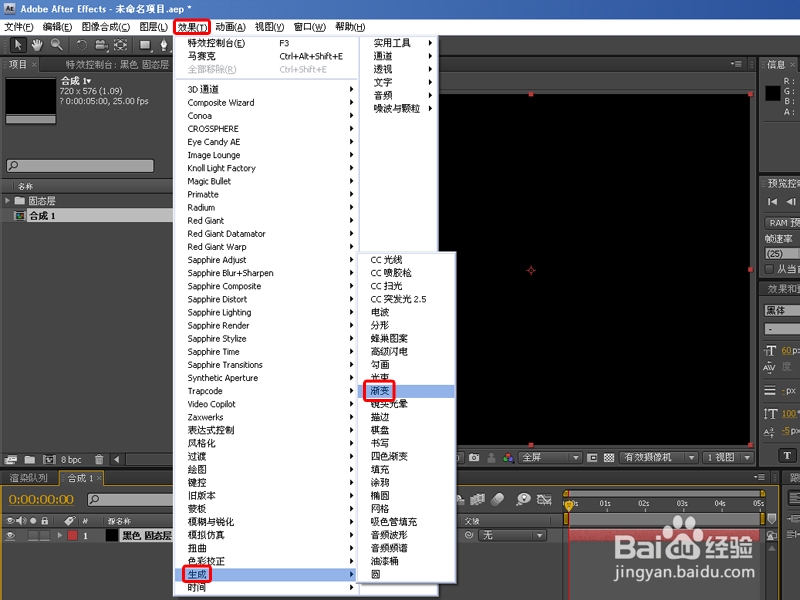This screenshot has height=600, width=800.
Task: Open the viewer panel options menu icon
Action: pyautogui.click(x=736, y=64)
